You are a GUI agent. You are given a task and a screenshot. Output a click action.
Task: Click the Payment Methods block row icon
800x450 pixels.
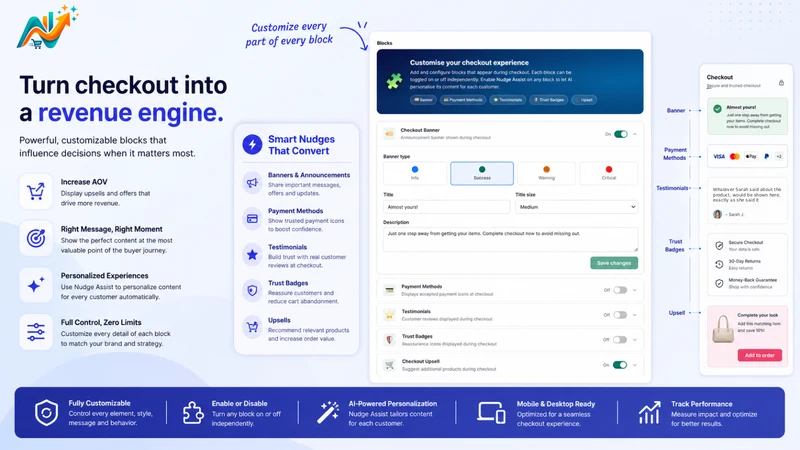pyautogui.click(x=389, y=290)
